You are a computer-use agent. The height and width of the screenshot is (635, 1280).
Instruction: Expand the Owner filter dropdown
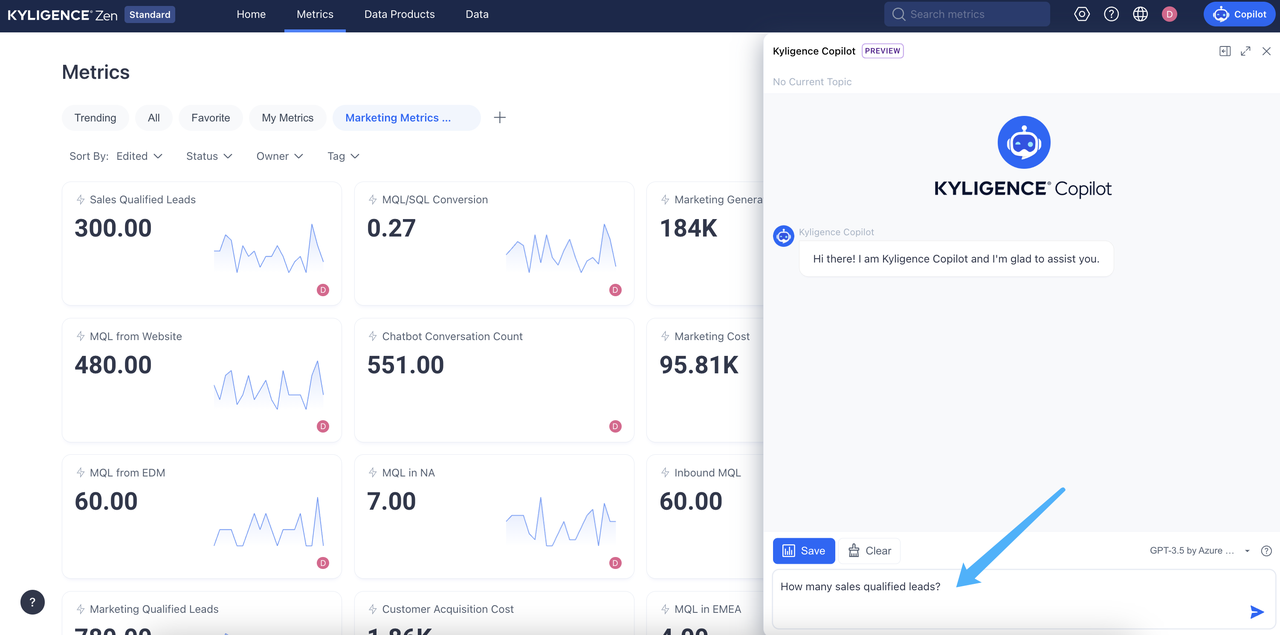279,156
